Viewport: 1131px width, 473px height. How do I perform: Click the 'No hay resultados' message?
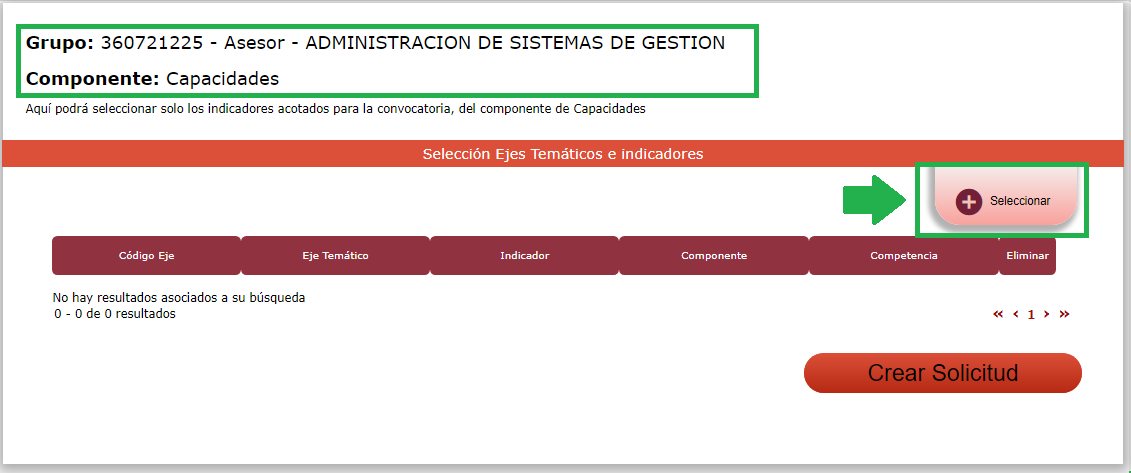click(178, 297)
